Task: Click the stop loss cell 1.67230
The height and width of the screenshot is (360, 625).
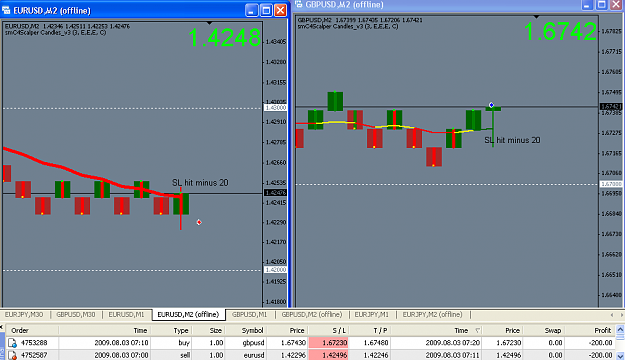Action: 328,343
